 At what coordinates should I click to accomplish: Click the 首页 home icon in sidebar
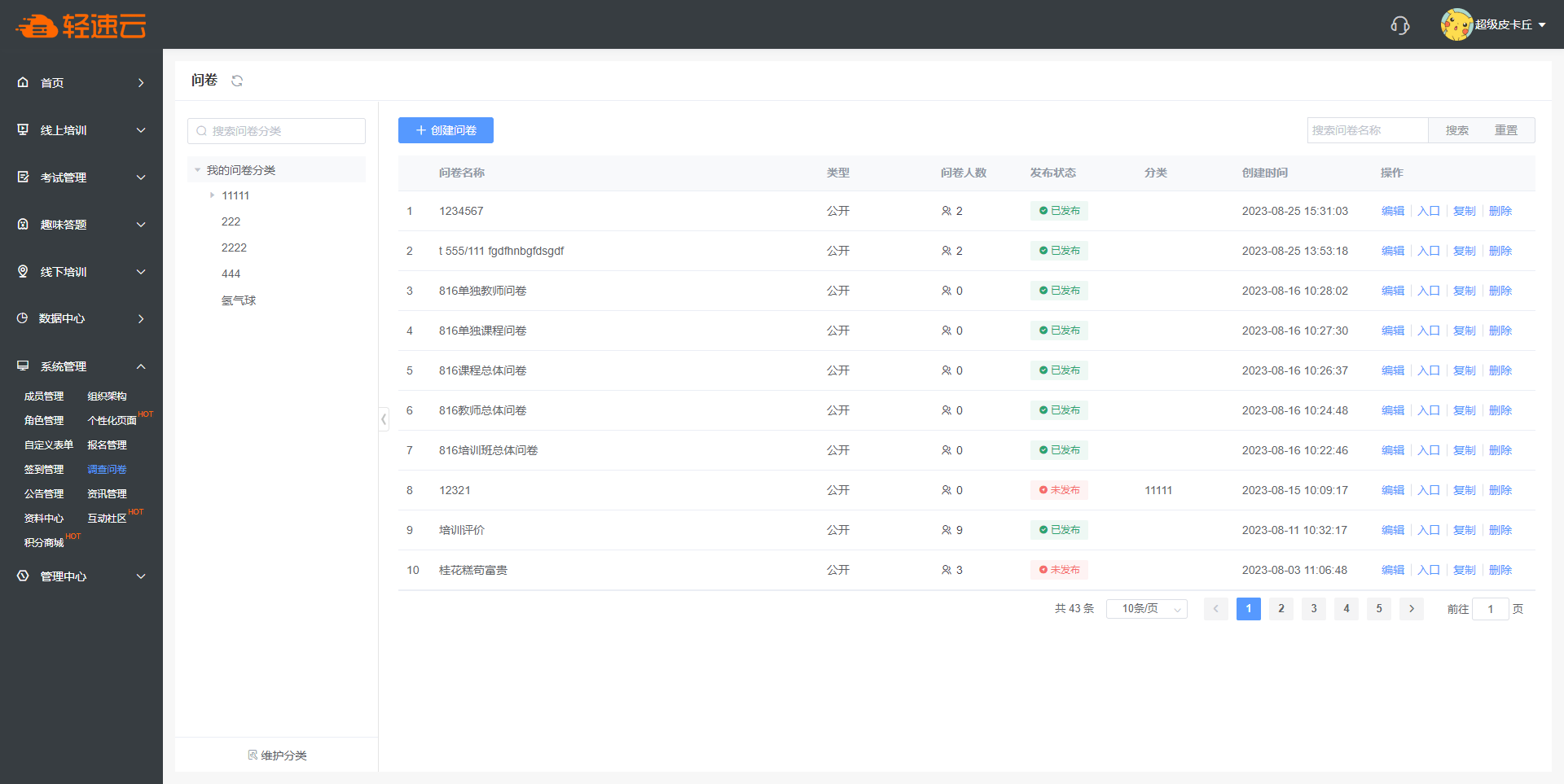click(23, 82)
